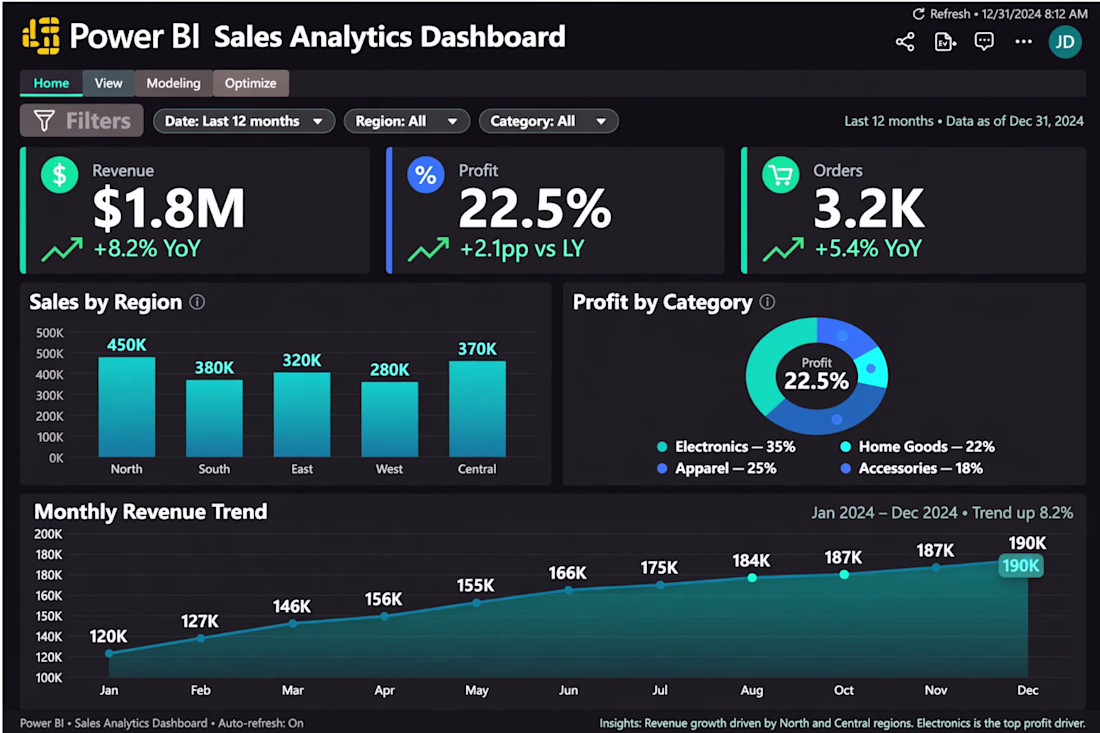Switch to the Home tab
The width and height of the screenshot is (1100, 733).
51,83
